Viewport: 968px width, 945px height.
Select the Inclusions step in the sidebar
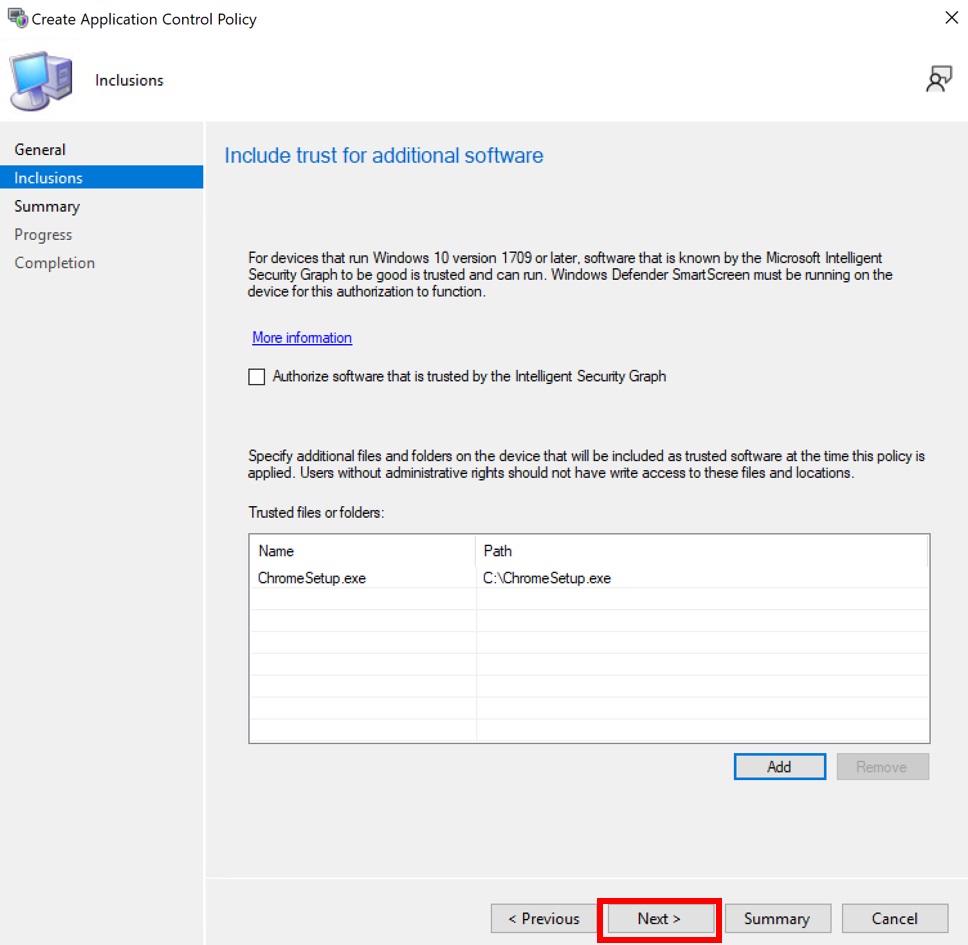48,178
